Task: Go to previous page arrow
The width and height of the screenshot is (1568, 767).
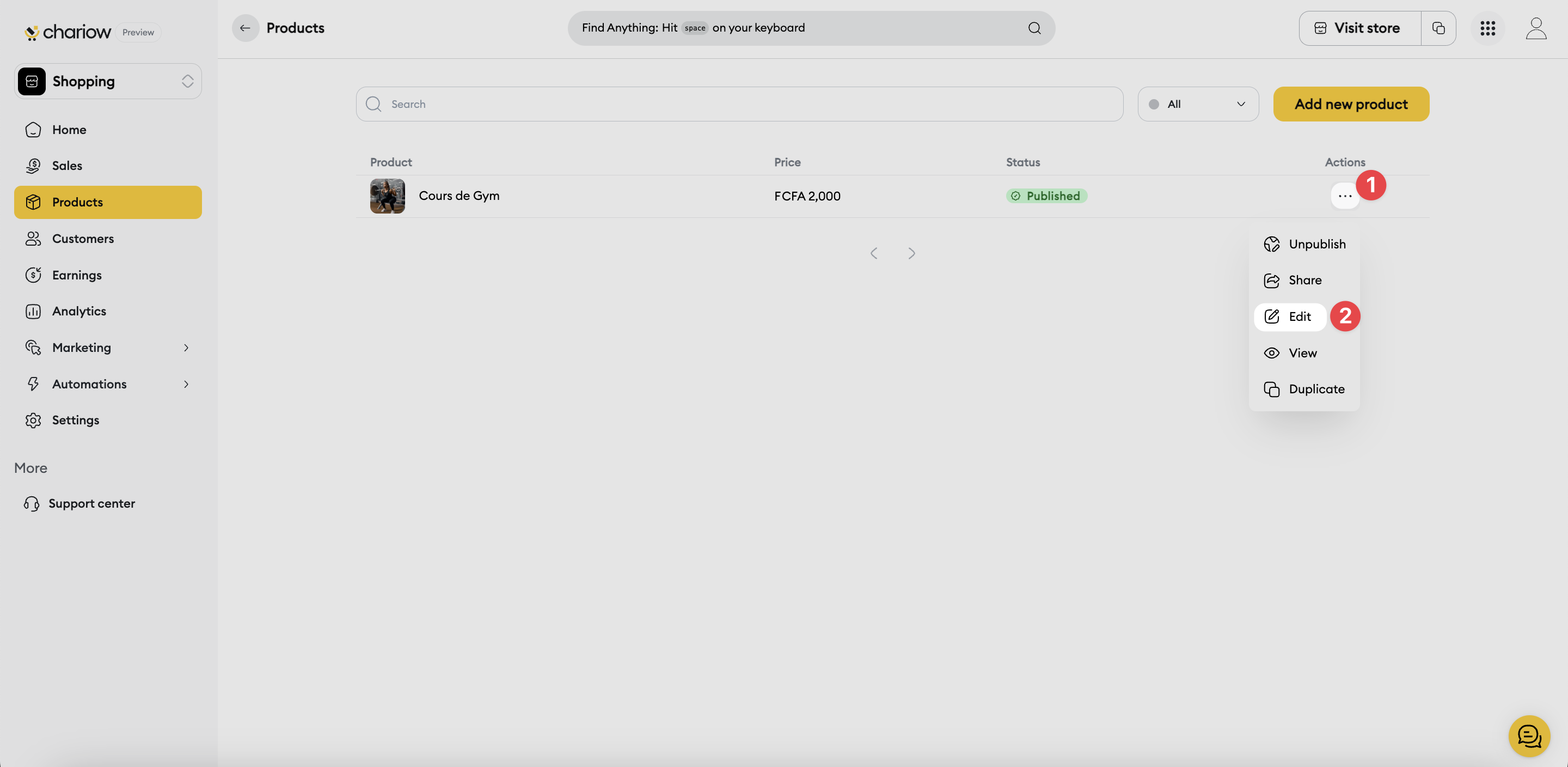Action: click(x=874, y=253)
